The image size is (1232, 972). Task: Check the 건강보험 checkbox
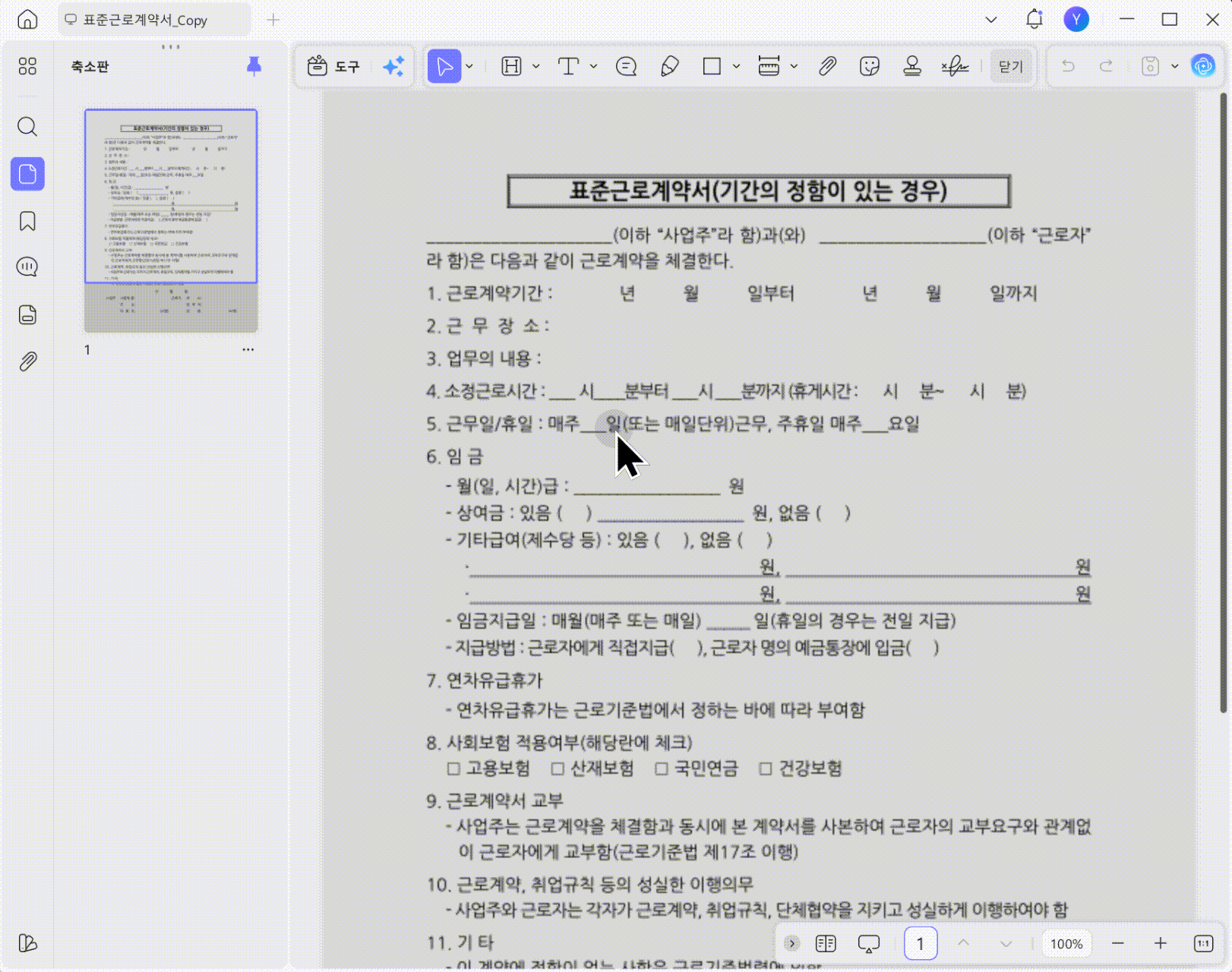click(766, 769)
